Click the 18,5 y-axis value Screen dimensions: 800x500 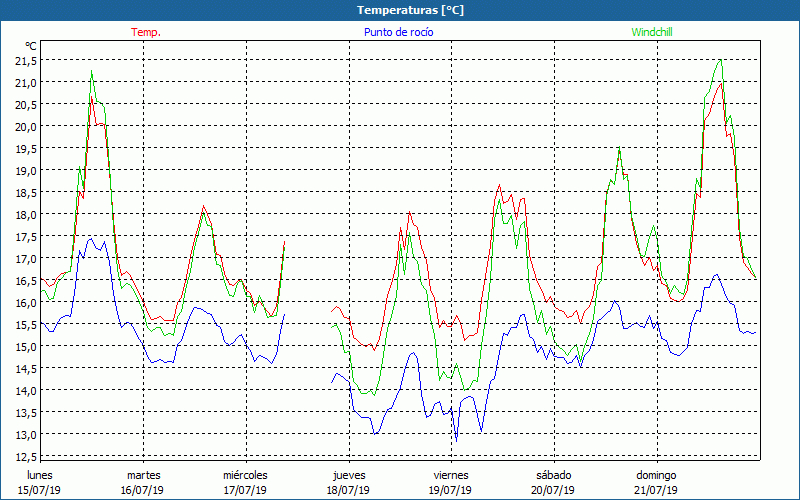pos(27,193)
